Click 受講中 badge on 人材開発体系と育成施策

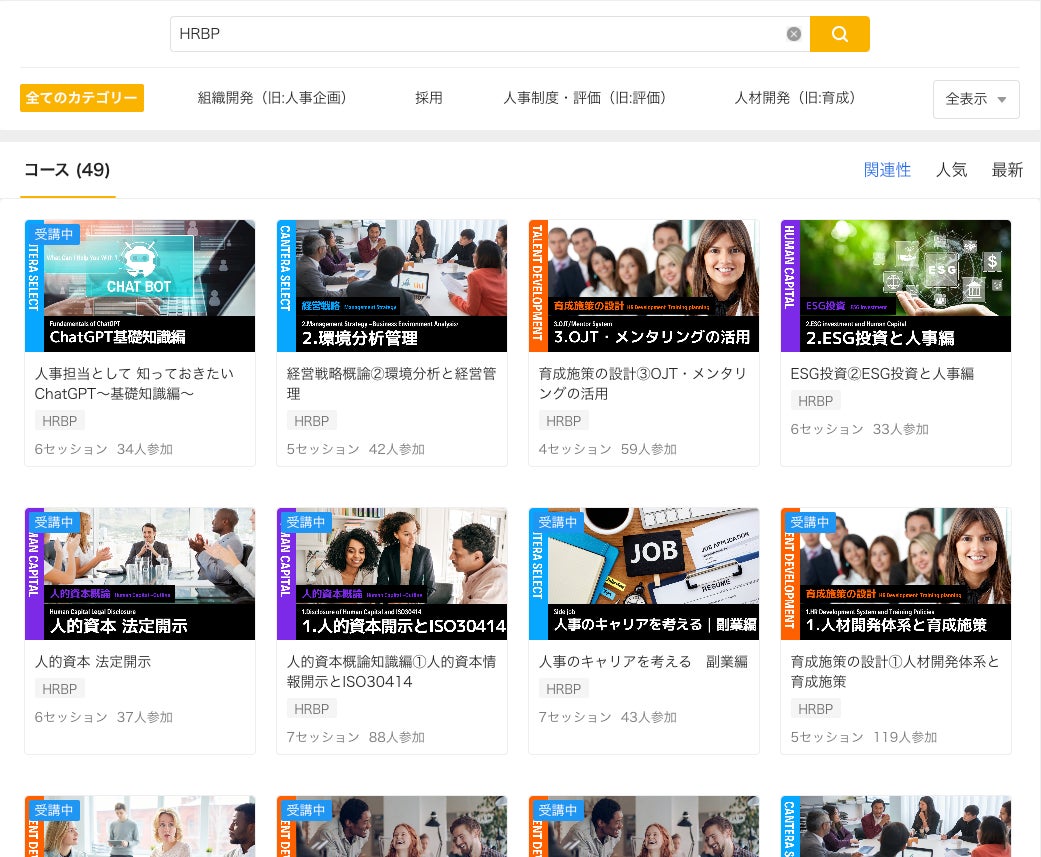coord(809,522)
